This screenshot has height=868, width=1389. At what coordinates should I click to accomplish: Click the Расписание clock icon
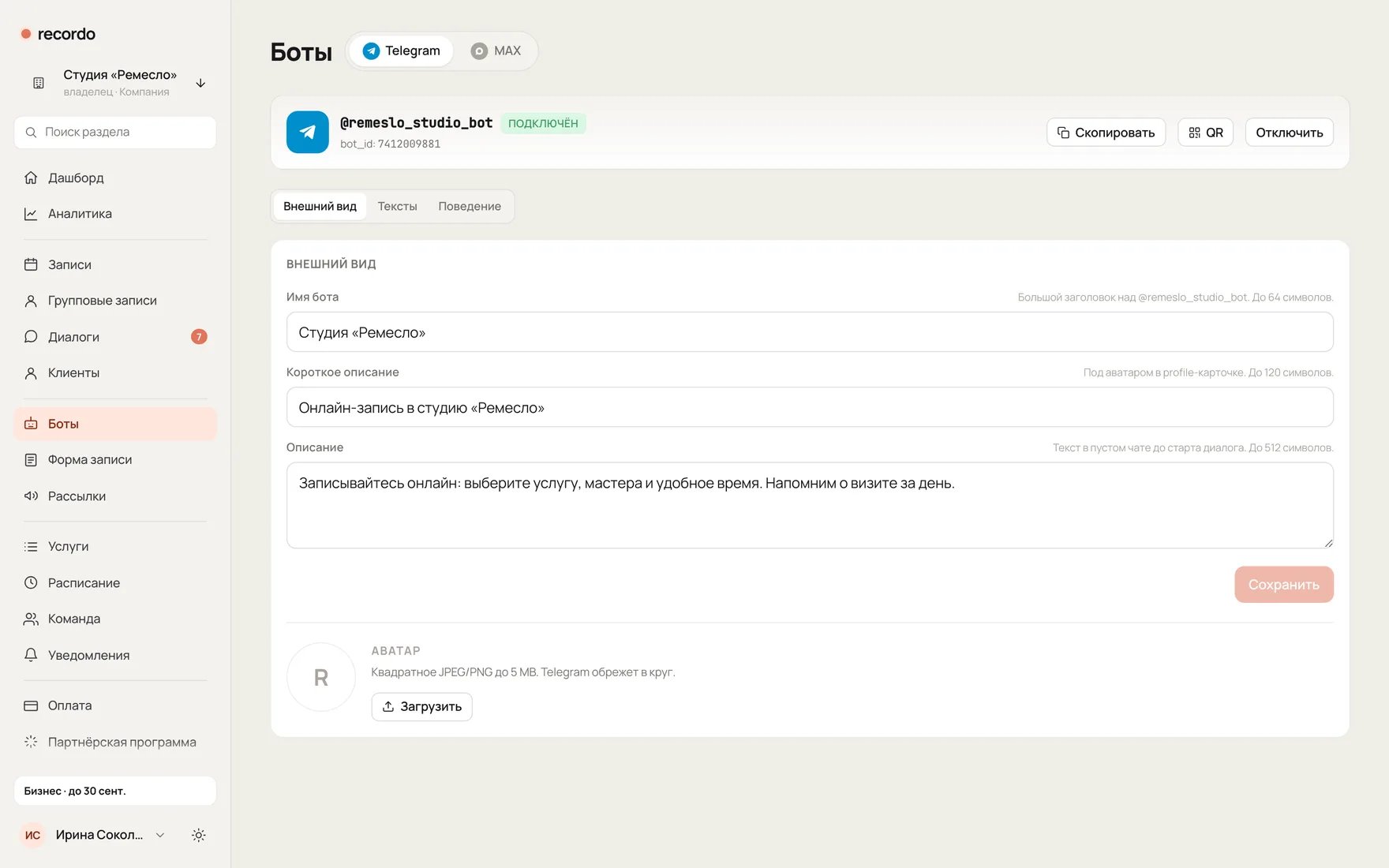pyautogui.click(x=31, y=583)
